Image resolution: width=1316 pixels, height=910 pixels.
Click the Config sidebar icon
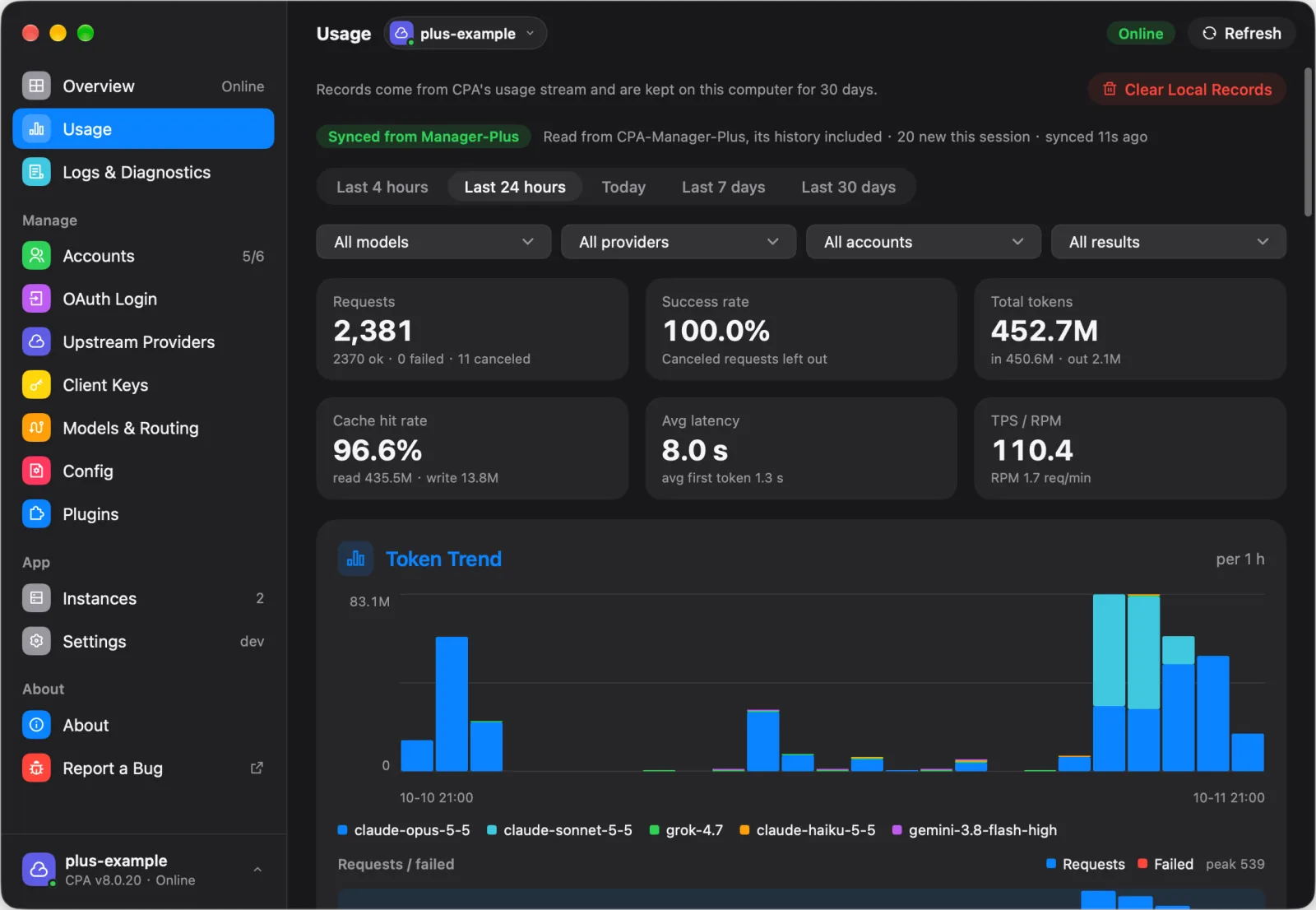tap(36, 471)
